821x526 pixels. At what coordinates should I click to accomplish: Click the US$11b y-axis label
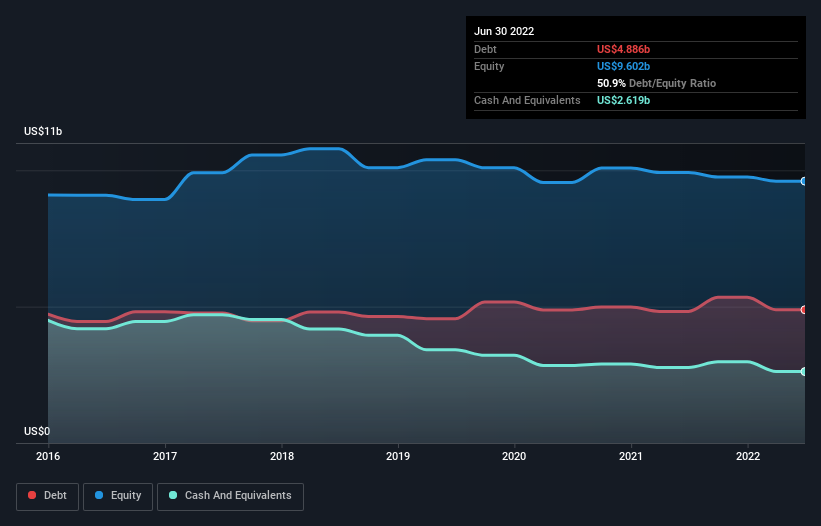[43, 131]
